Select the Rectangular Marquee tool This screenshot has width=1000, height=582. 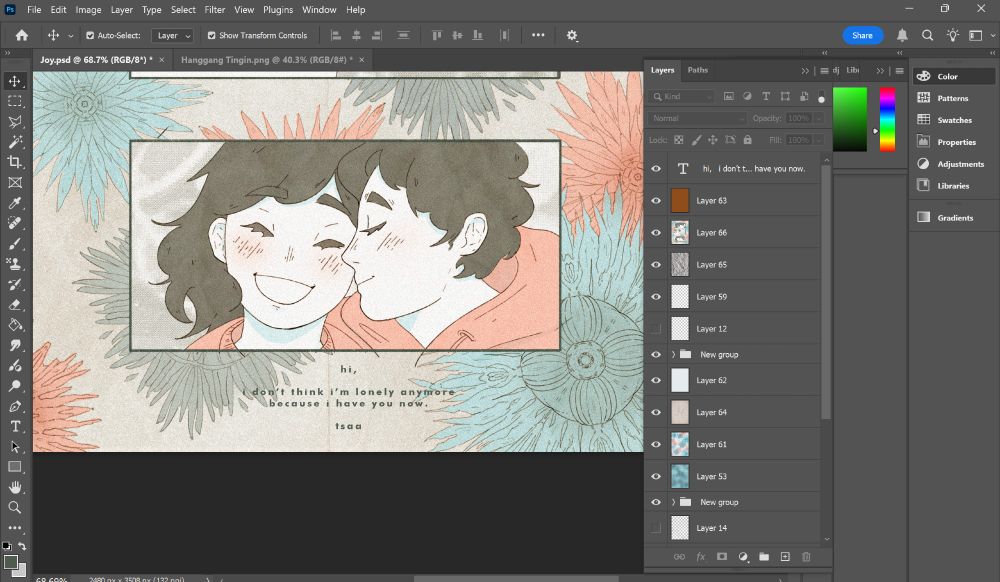click(x=15, y=101)
